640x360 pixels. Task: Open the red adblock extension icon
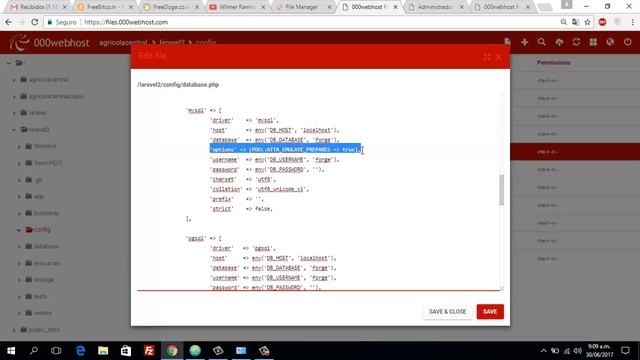(x=602, y=22)
